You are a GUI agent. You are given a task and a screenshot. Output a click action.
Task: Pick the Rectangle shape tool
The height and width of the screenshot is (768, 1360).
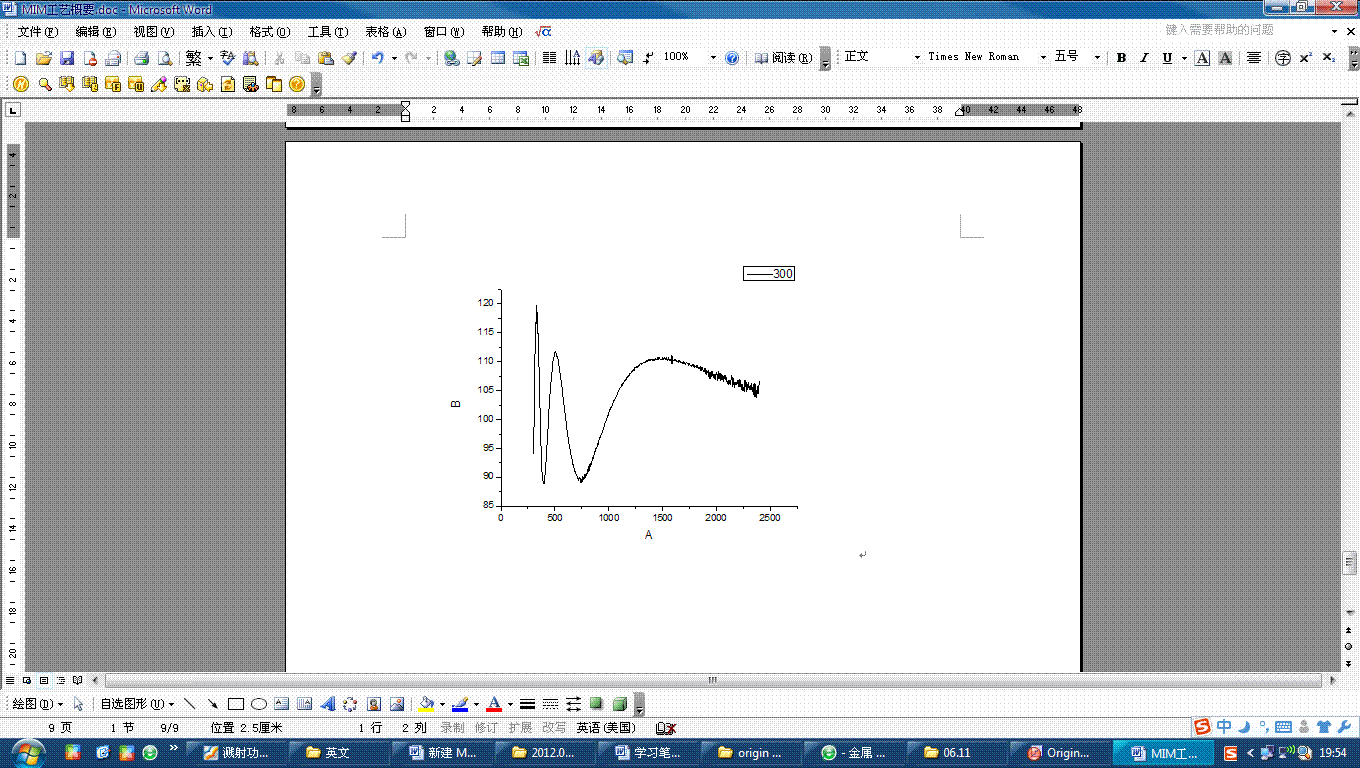tap(236, 704)
